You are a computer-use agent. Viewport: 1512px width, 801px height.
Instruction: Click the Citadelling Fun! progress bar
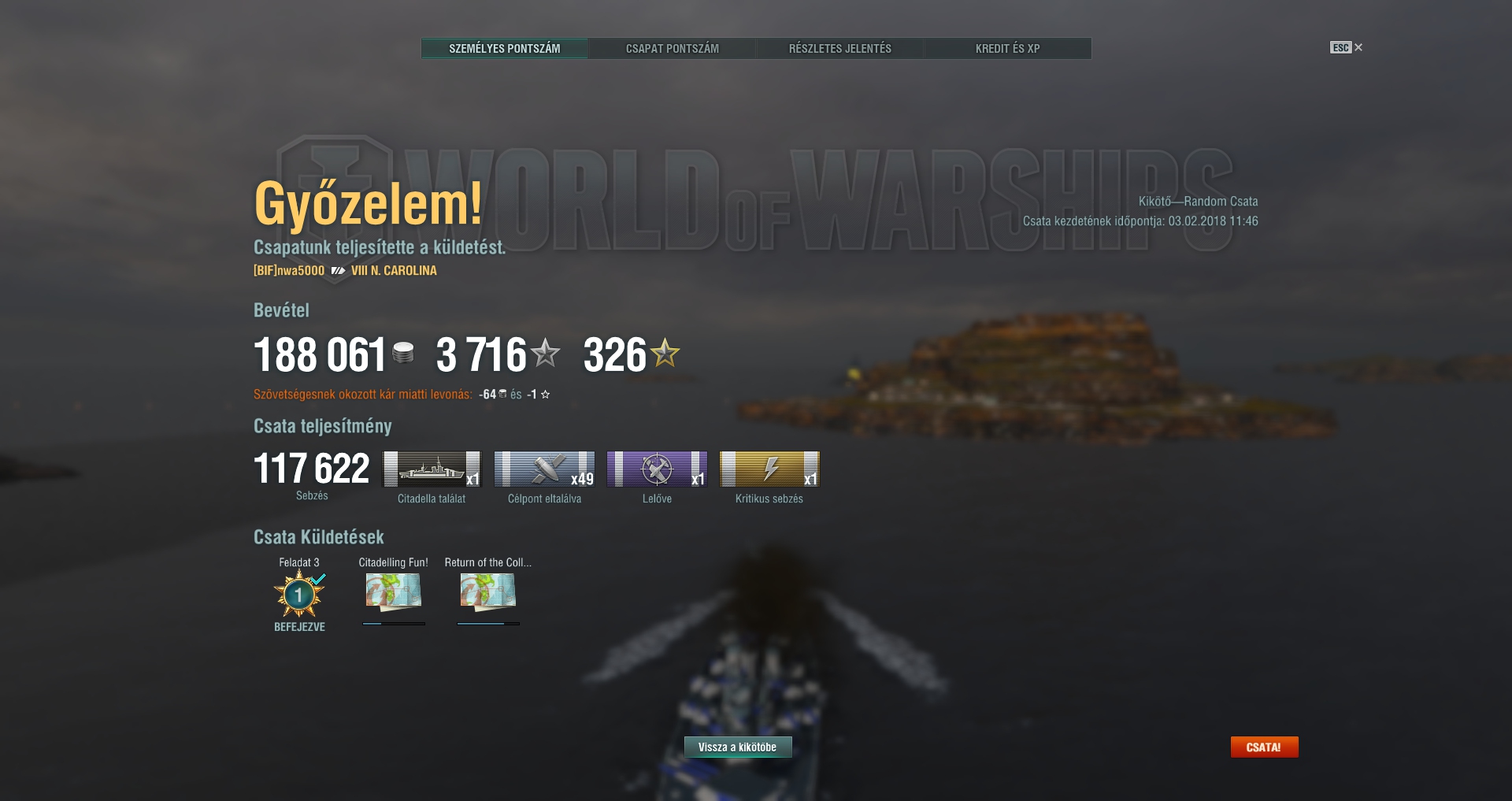[394, 624]
